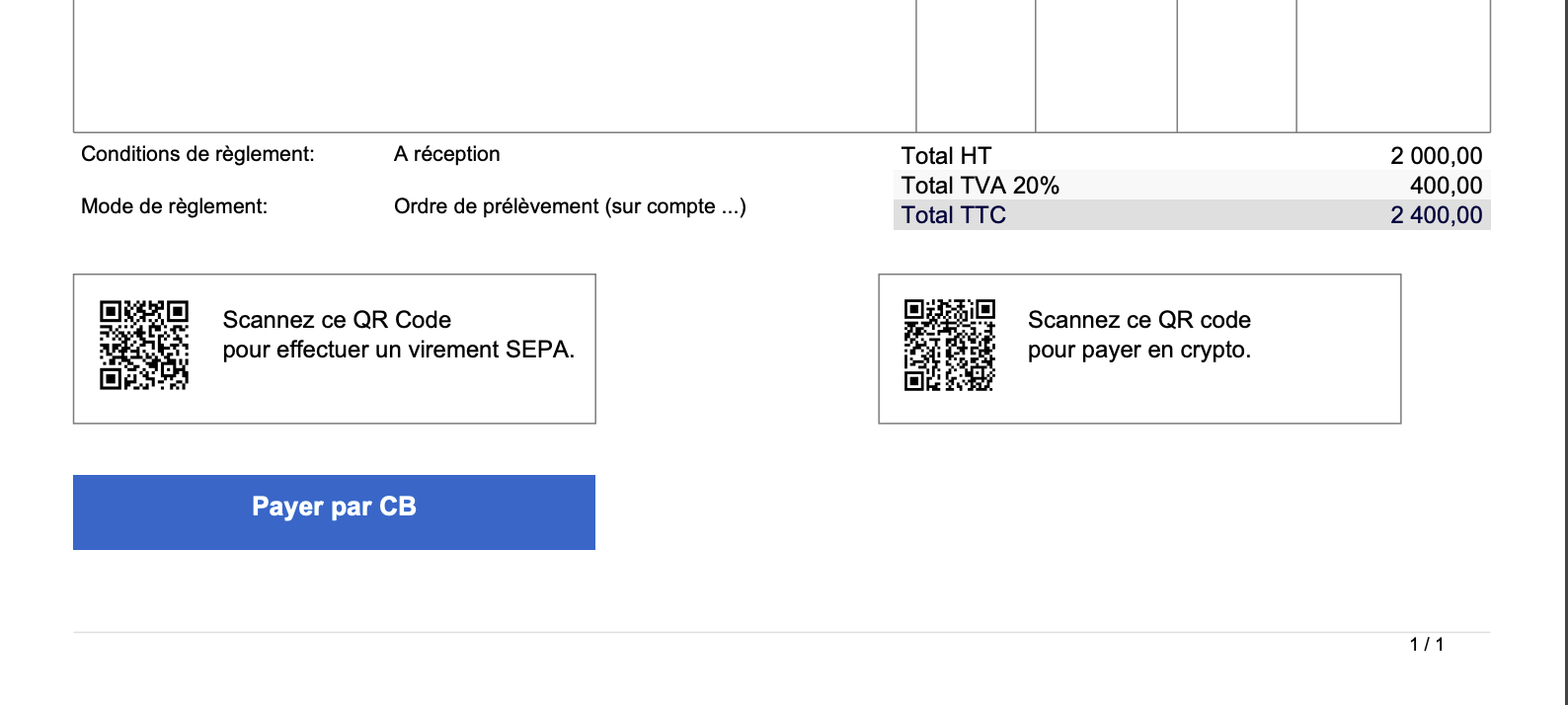1568x705 pixels.
Task: Click 'Scannez ce QR code' crypto heading
Action: (x=1139, y=320)
